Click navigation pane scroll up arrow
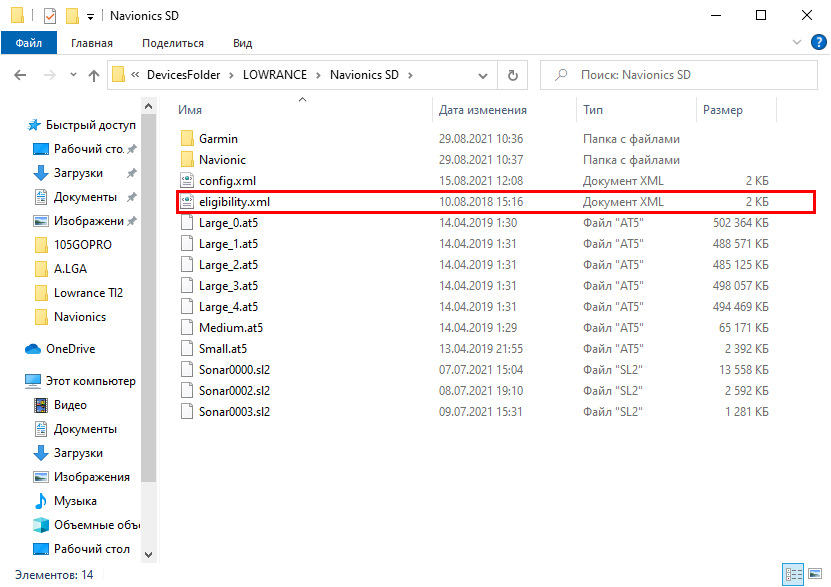Image resolution: width=831 pixels, height=587 pixels. [x=148, y=106]
